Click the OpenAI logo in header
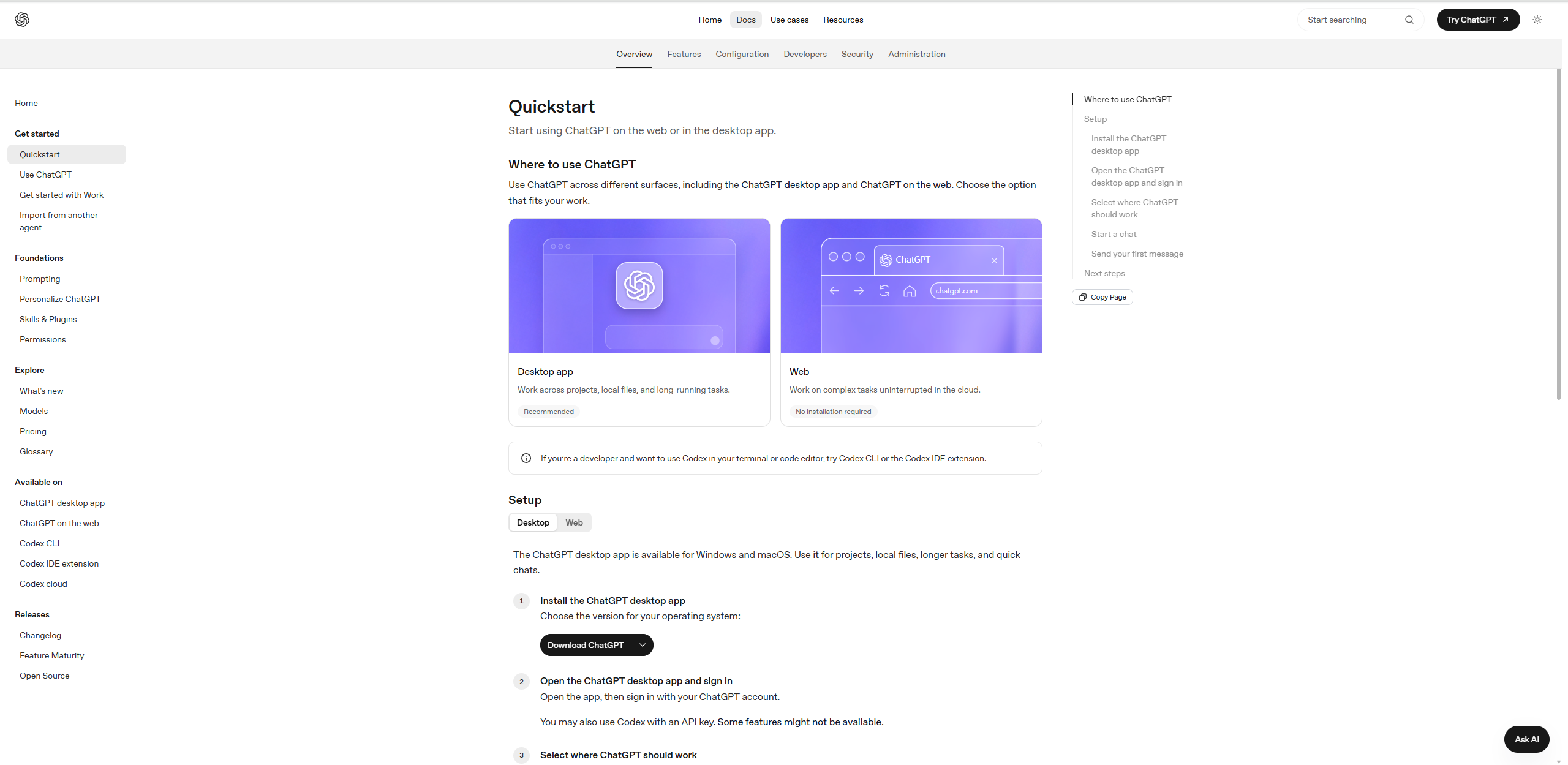This screenshot has width=1568, height=765. pos(22,20)
